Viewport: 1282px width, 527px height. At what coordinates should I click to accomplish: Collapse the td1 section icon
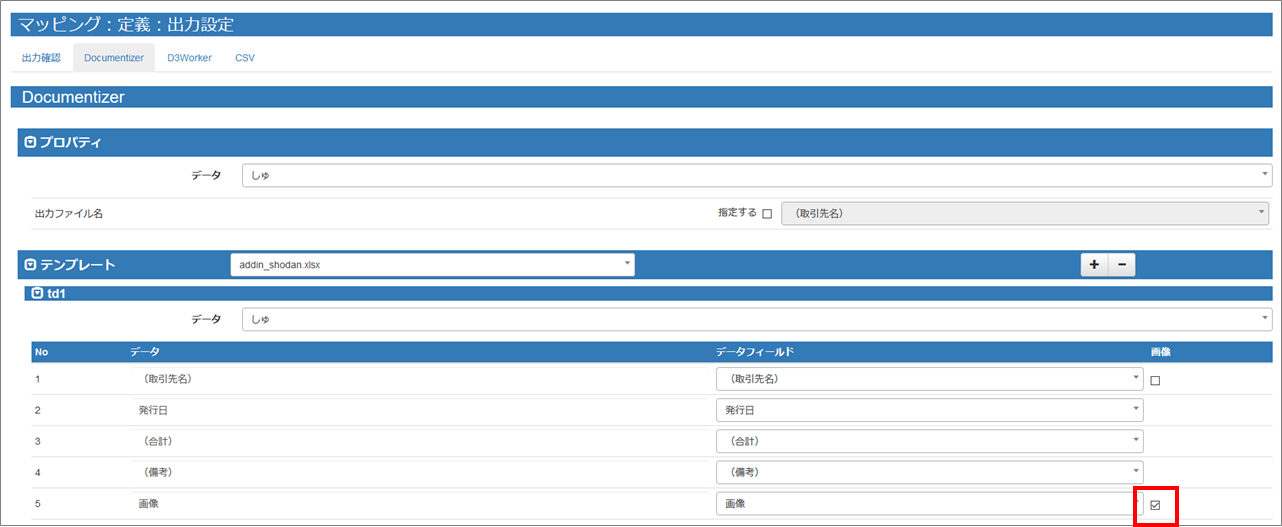tap(38, 294)
